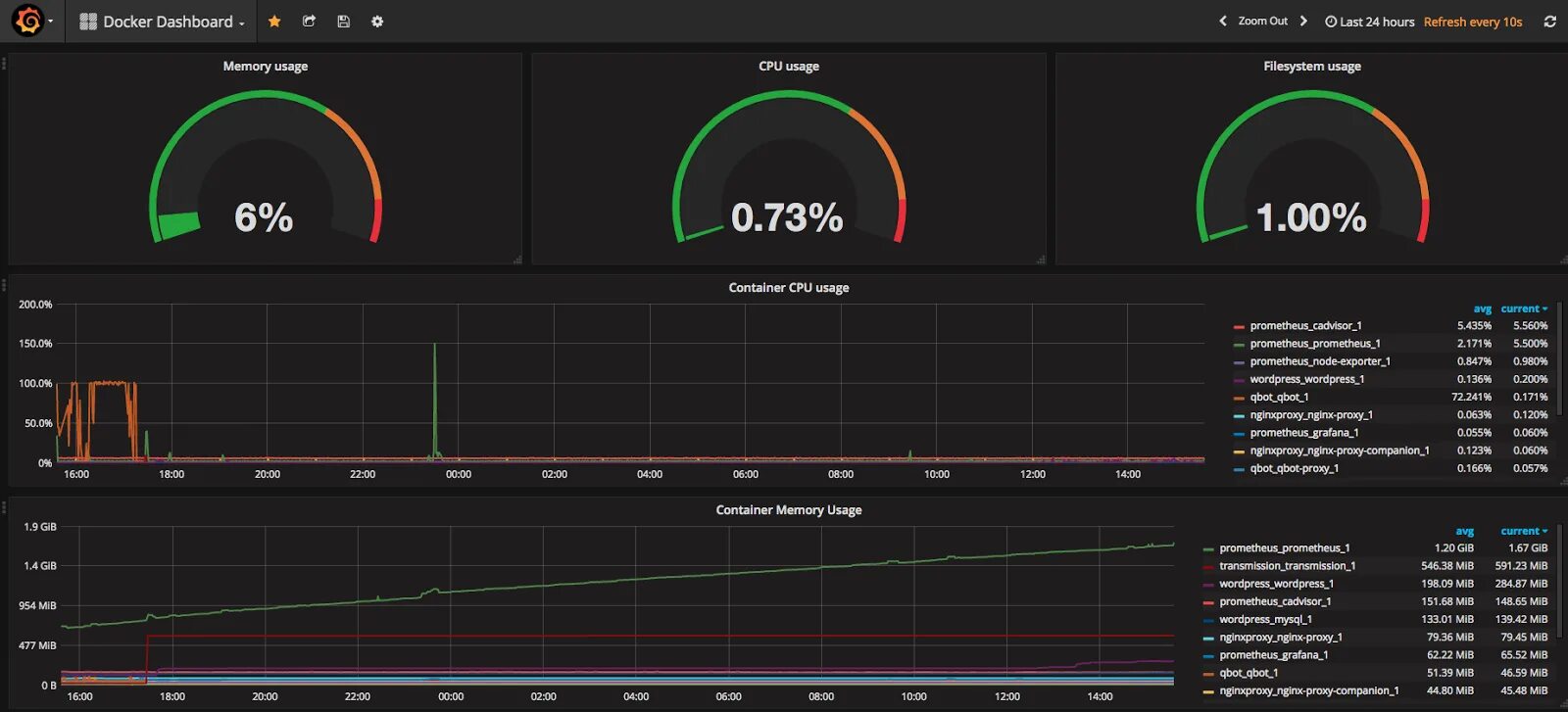
Task: Open color picker for prometheus_grafana_1 memory series
Action: tap(1208, 656)
